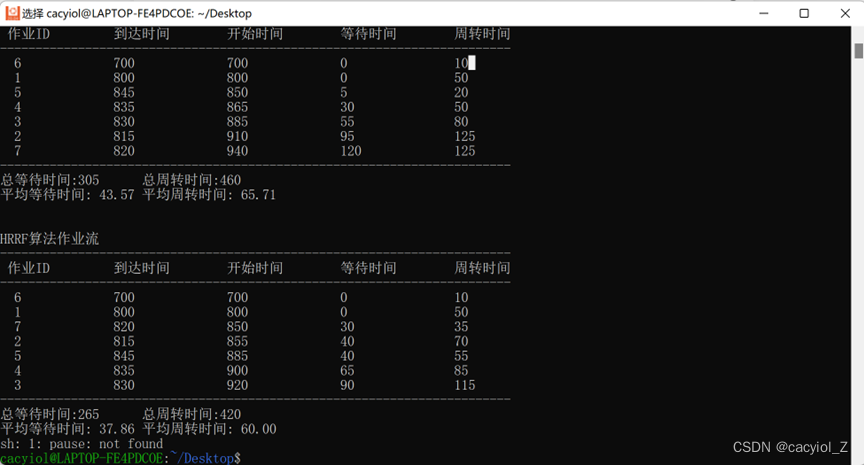The height and width of the screenshot is (465, 864).
Task: Click the 'sh: 1: pause: not found' line
Action: point(82,444)
